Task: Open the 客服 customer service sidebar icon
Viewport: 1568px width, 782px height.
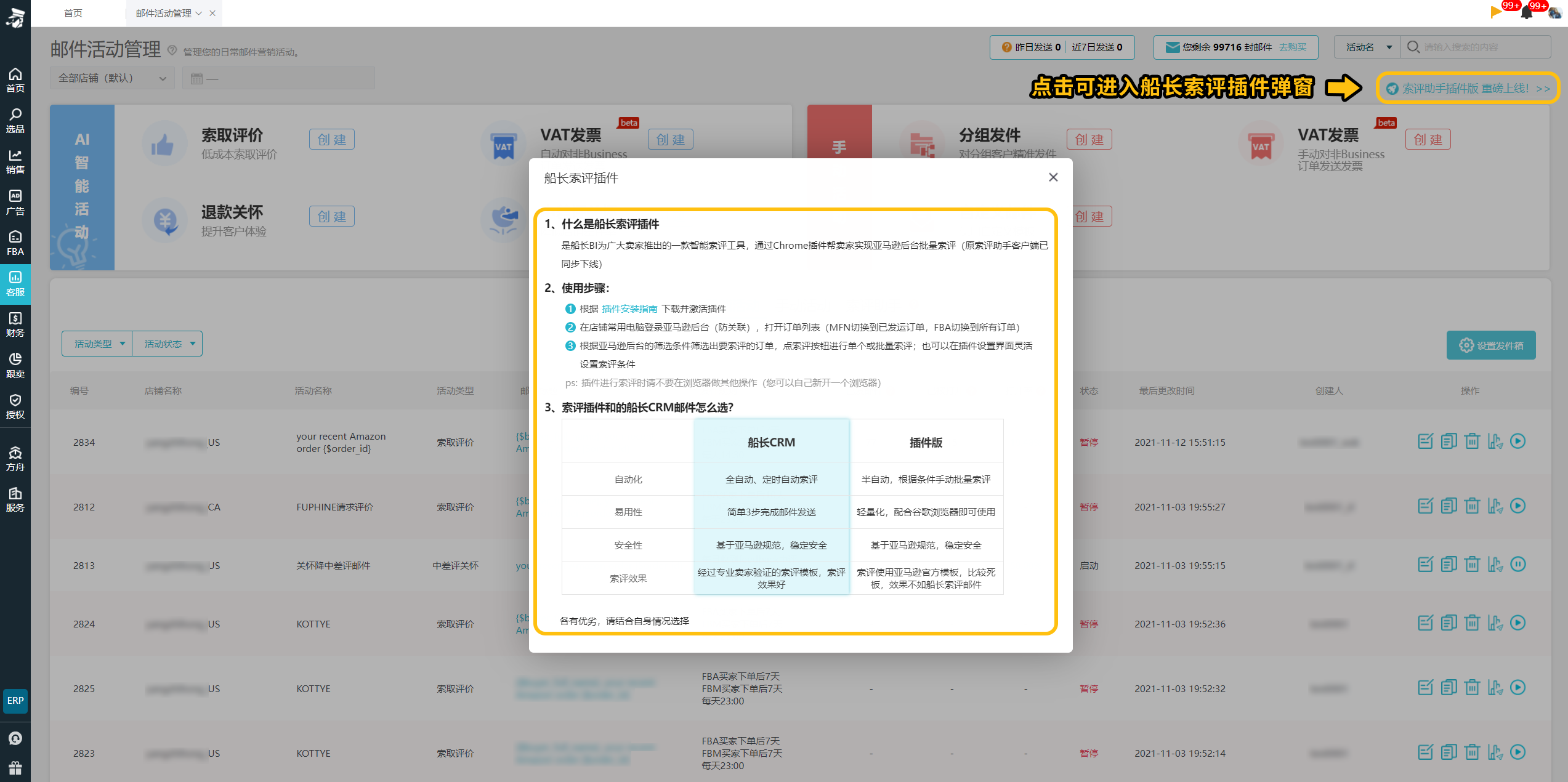Action: (x=15, y=284)
